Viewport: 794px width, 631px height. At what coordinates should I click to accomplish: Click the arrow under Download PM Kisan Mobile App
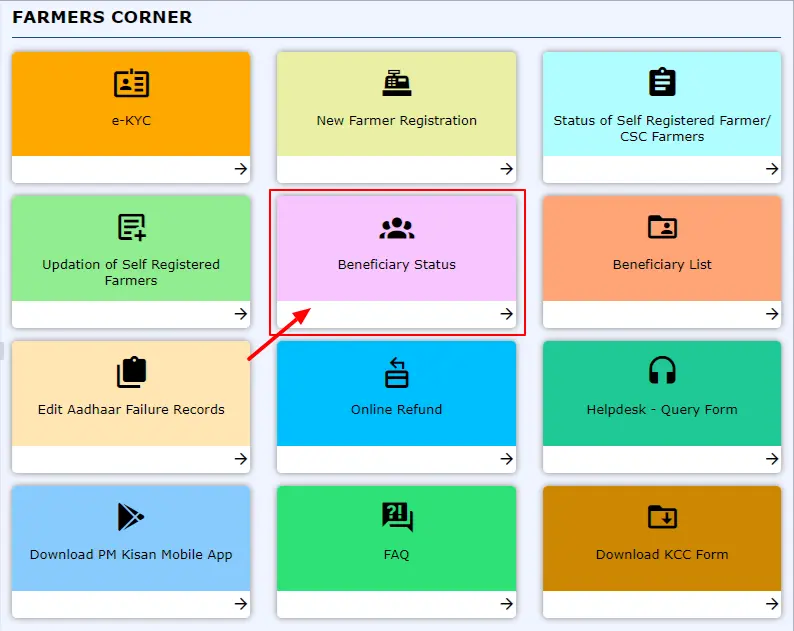coord(241,604)
